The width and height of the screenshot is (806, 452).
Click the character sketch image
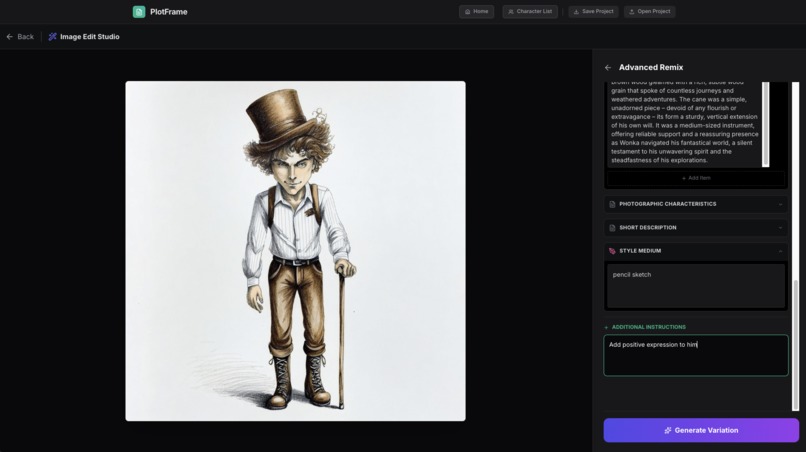(x=296, y=251)
